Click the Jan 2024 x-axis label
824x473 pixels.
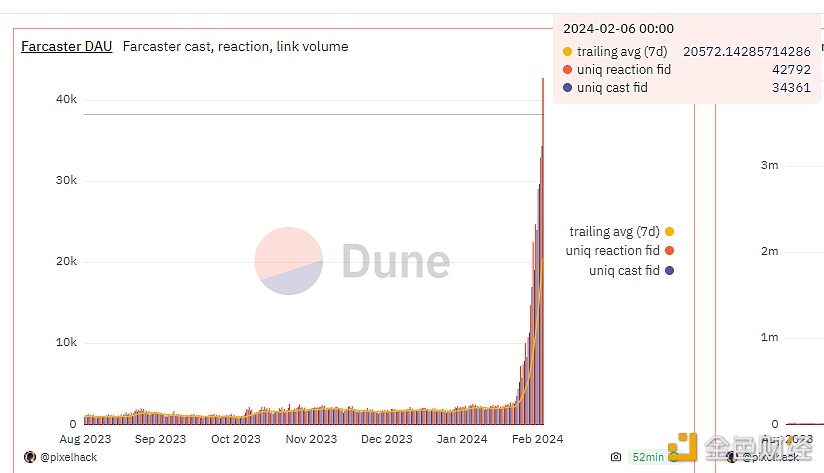click(x=462, y=439)
